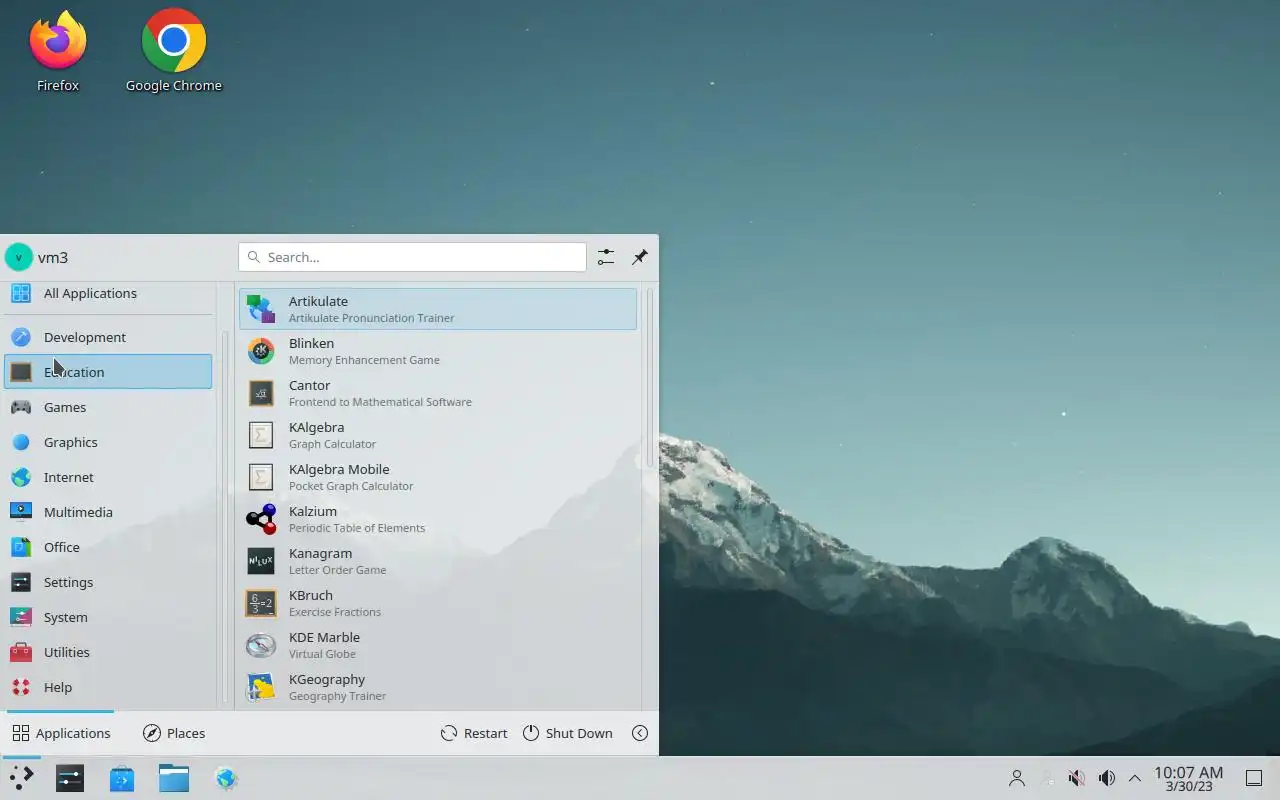Image resolution: width=1280 pixels, height=800 pixels.
Task: Select Development category
Action: (108, 337)
